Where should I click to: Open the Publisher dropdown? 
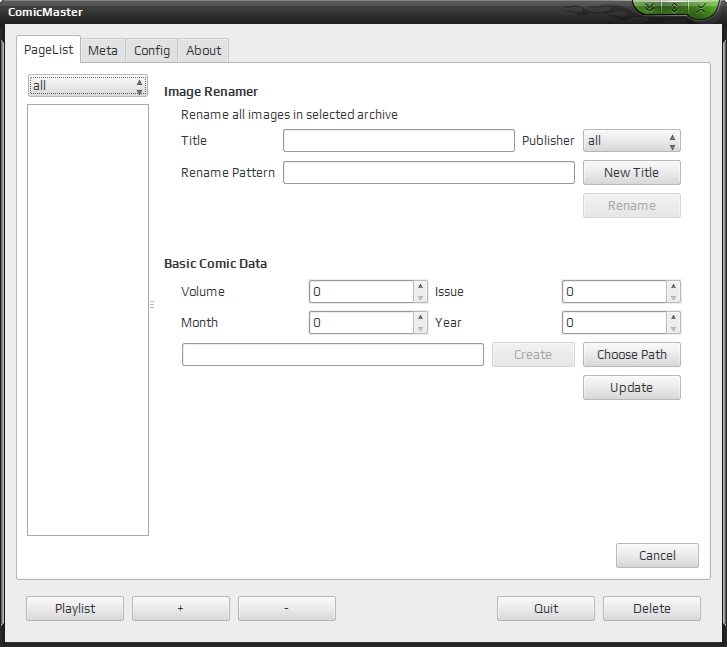click(631, 141)
